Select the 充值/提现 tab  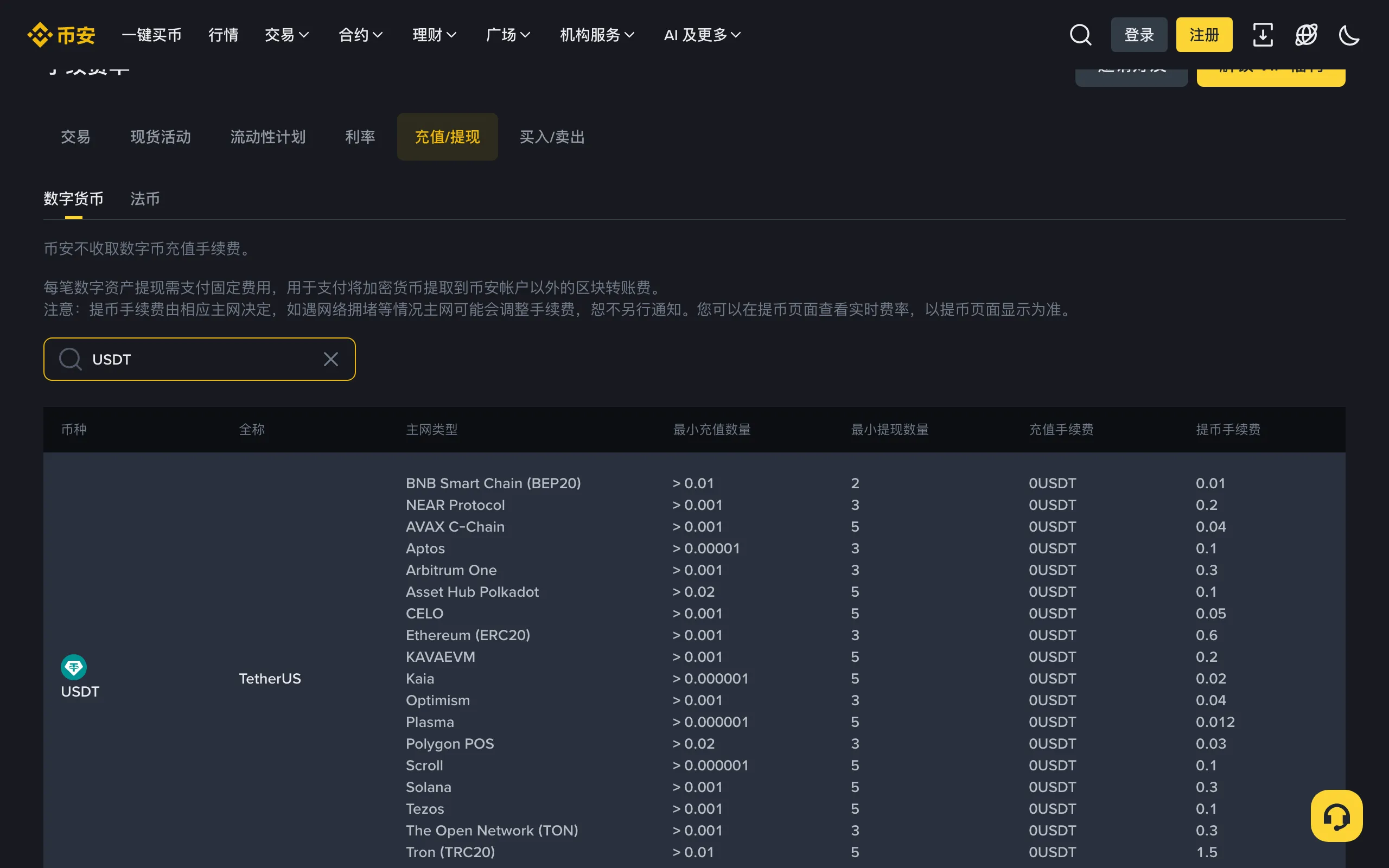[x=447, y=137]
